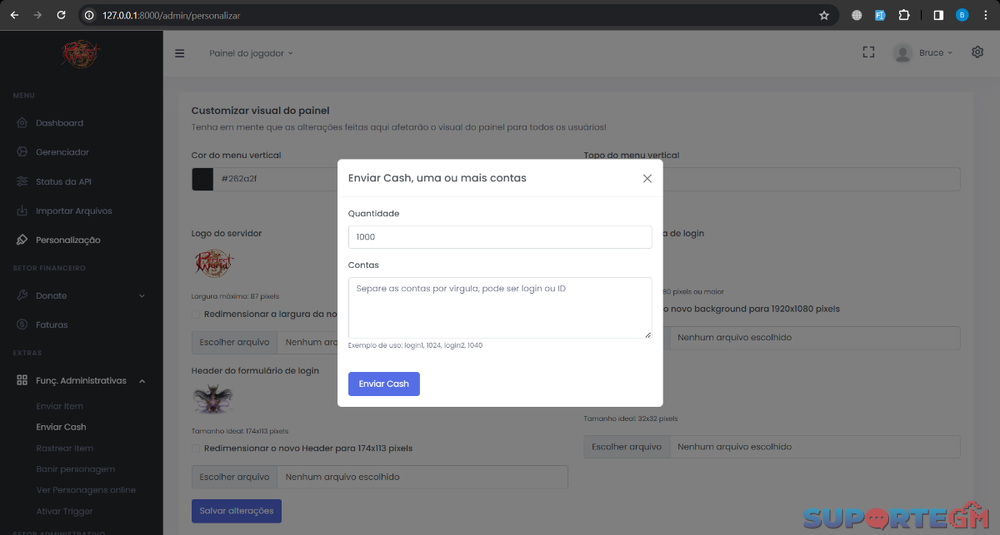Click the Dashboard sidebar icon
Viewport: 1000px width, 535px height.
[22, 123]
